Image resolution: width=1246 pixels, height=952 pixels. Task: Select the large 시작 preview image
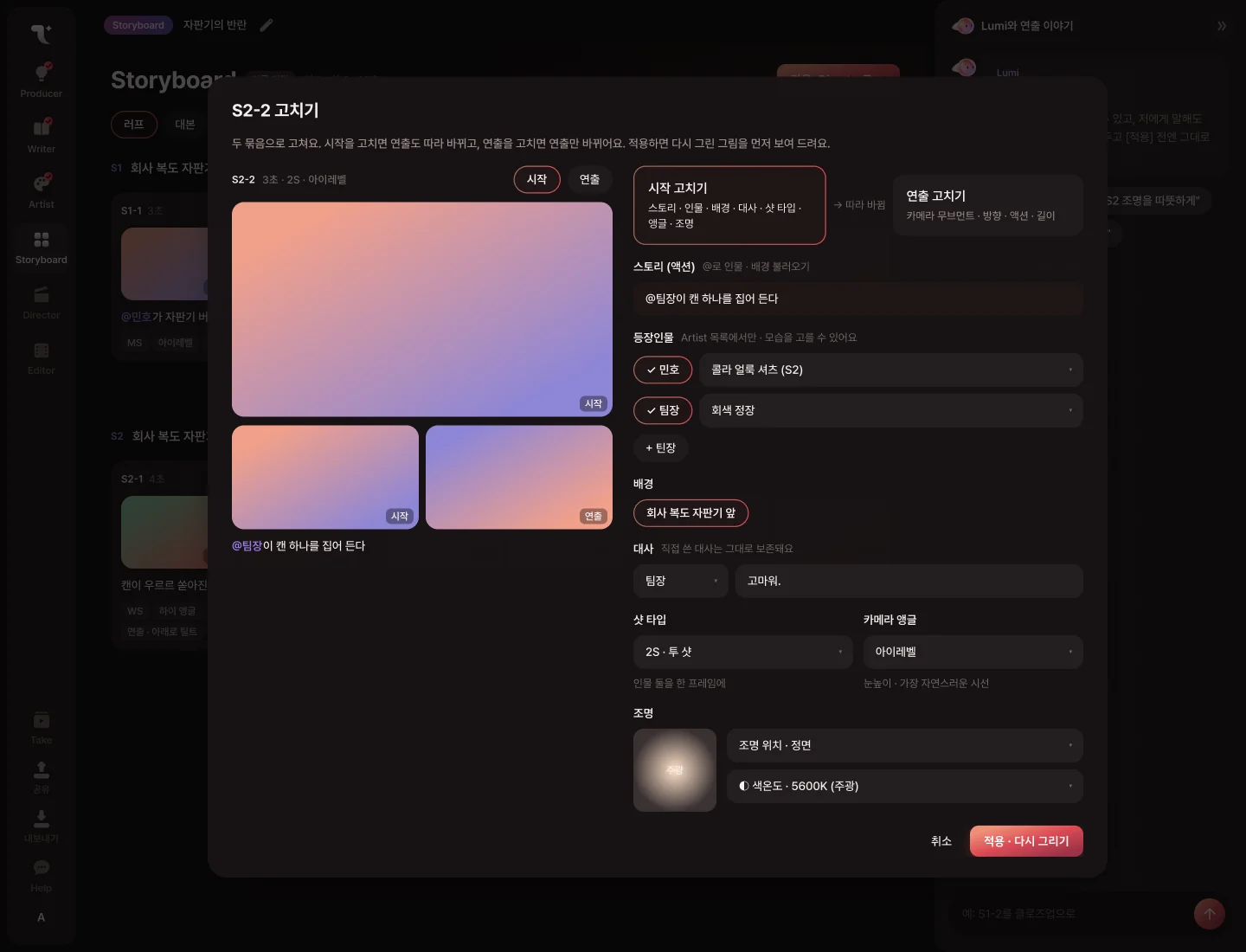422,310
